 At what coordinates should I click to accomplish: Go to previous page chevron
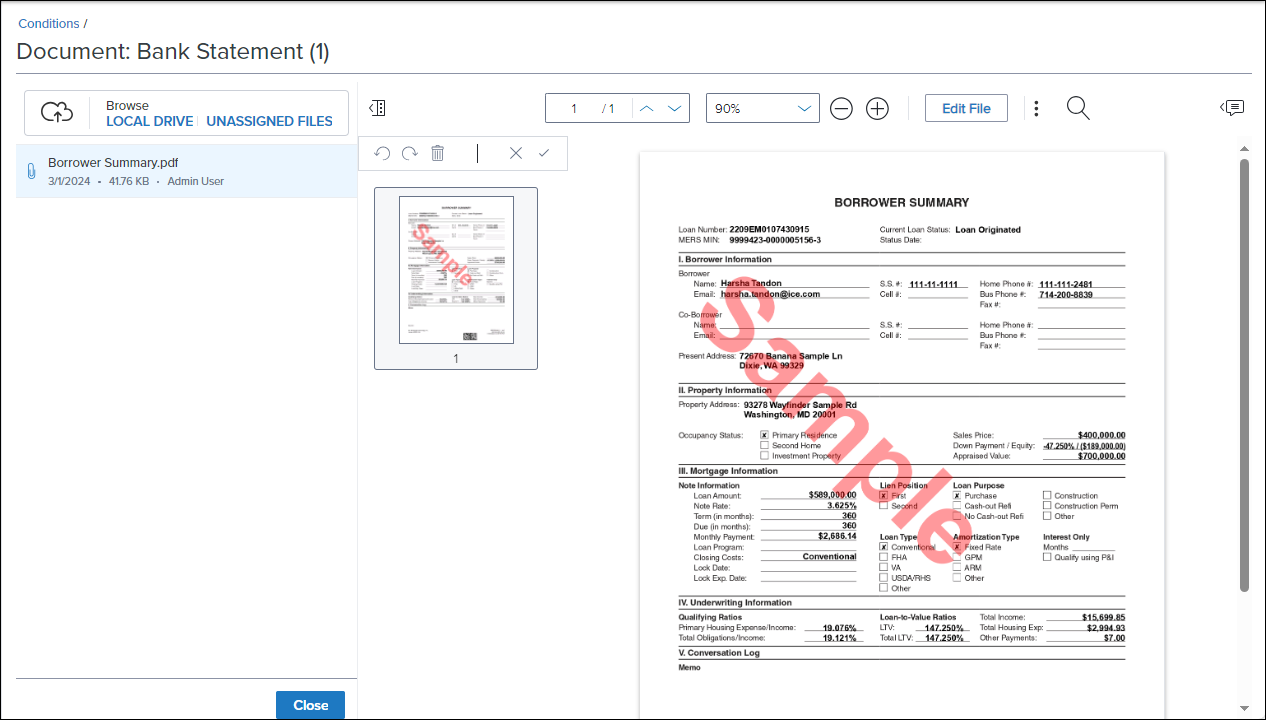[x=647, y=108]
